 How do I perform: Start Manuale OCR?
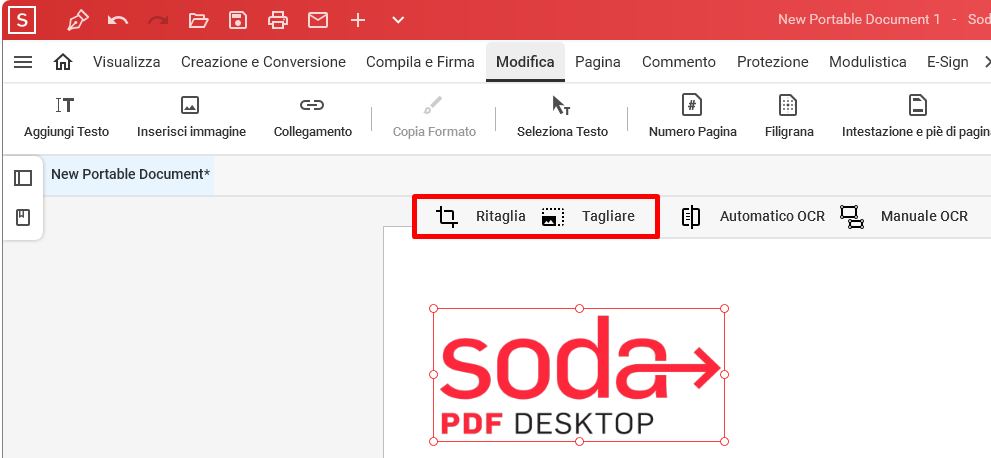(924, 216)
